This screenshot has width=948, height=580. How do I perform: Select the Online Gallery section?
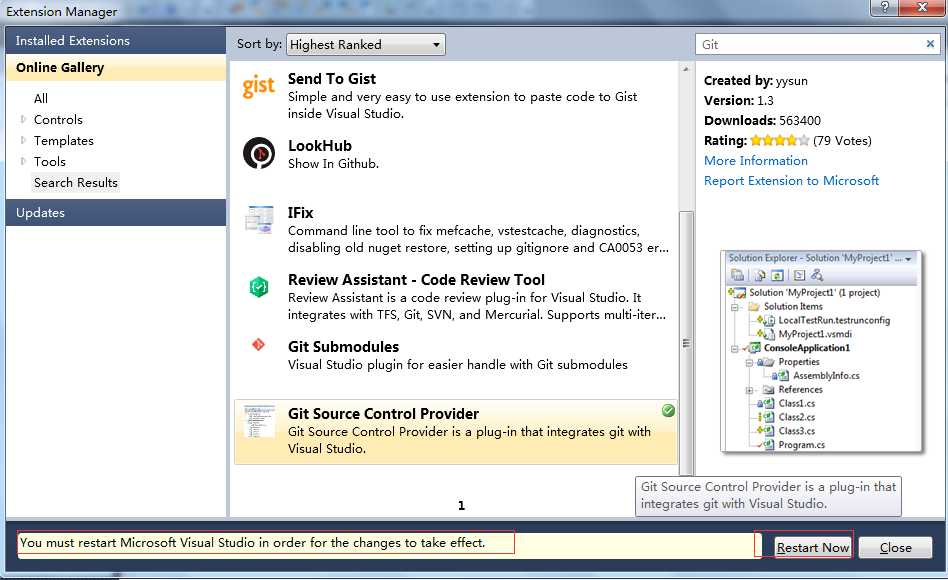tap(115, 67)
